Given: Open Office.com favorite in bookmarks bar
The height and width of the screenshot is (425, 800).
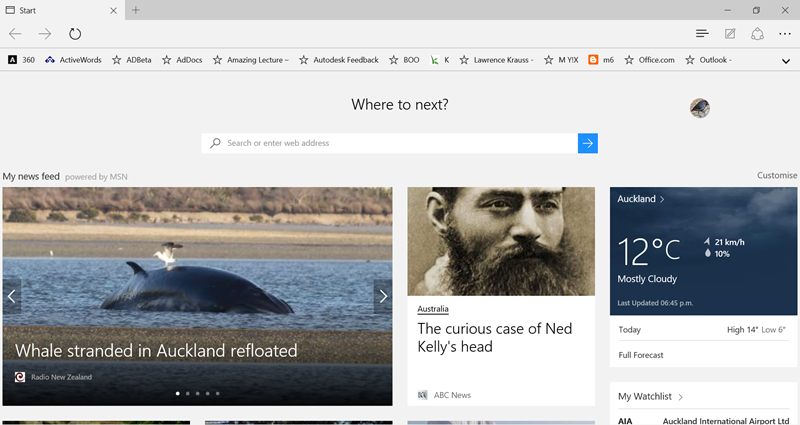Looking at the screenshot, I should pos(647,60).
